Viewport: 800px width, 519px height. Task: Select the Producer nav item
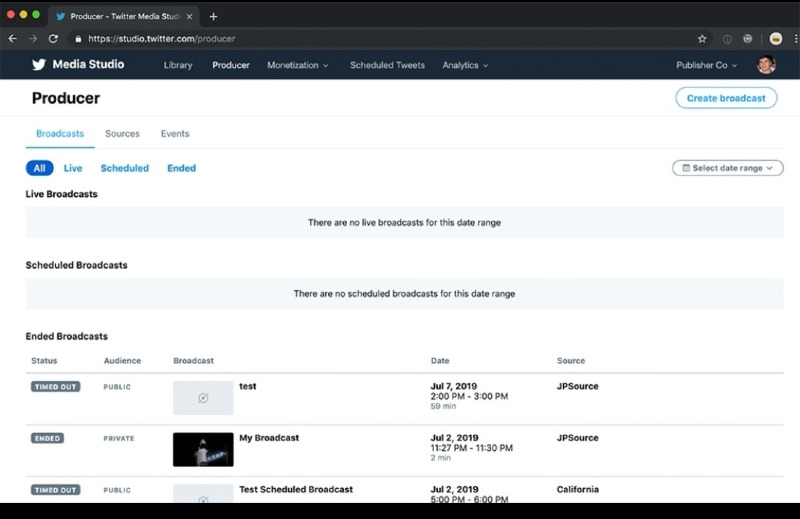pyautogui.click(x=231, y=65)
